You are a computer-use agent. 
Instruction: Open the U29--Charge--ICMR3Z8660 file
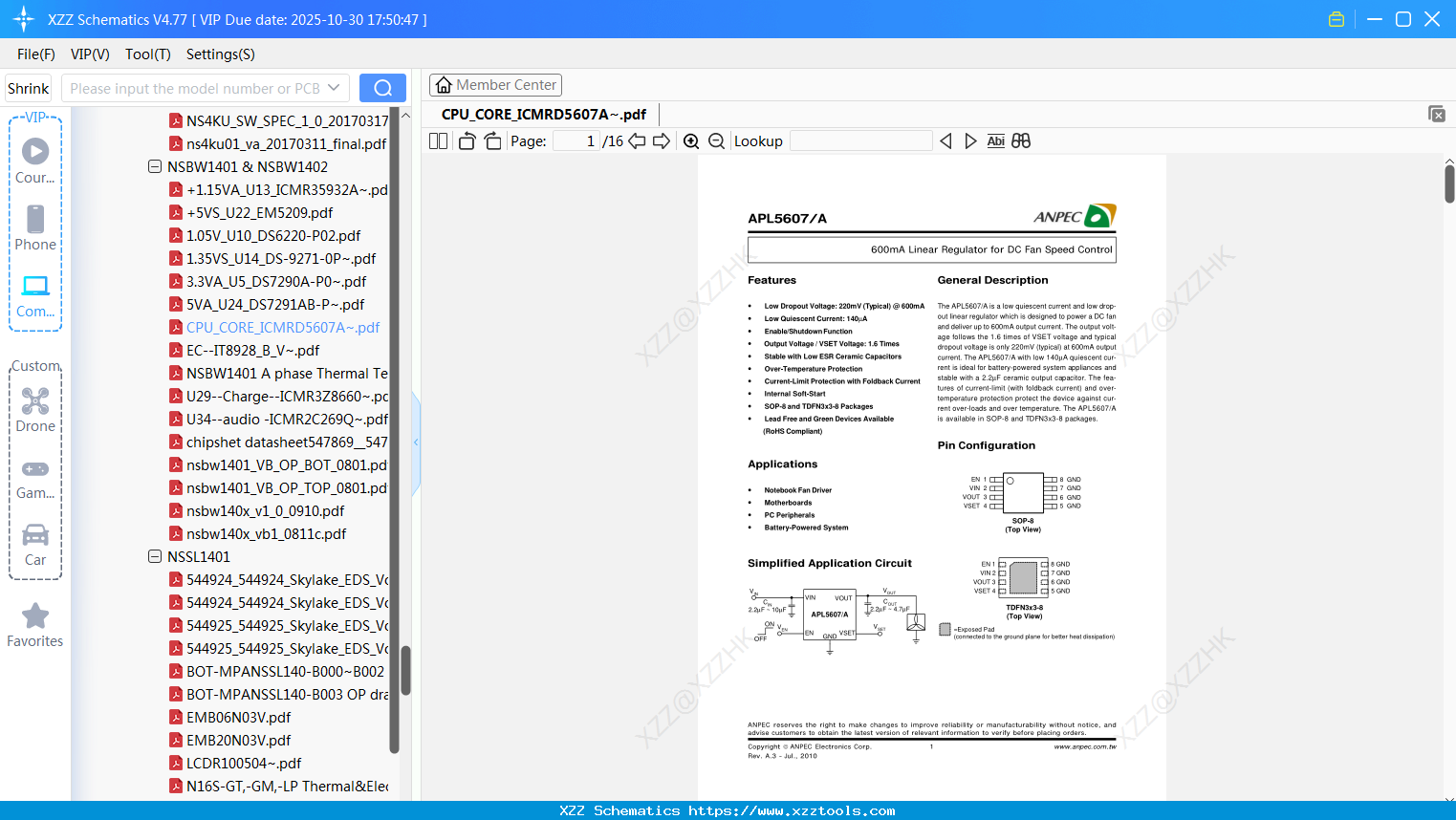[x=279, y=396]
